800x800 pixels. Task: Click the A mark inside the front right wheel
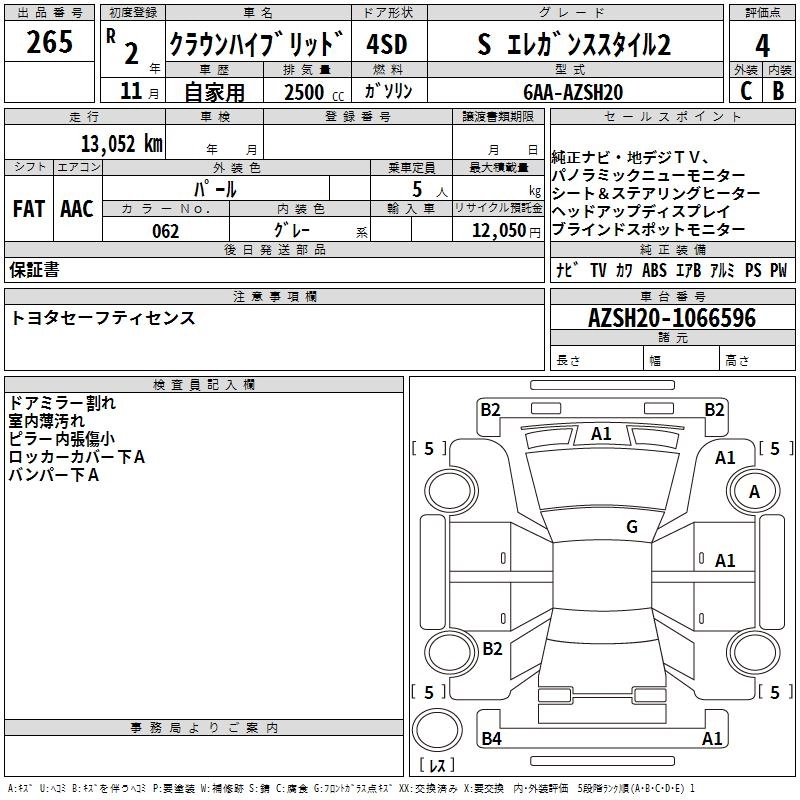click(754, 491)
